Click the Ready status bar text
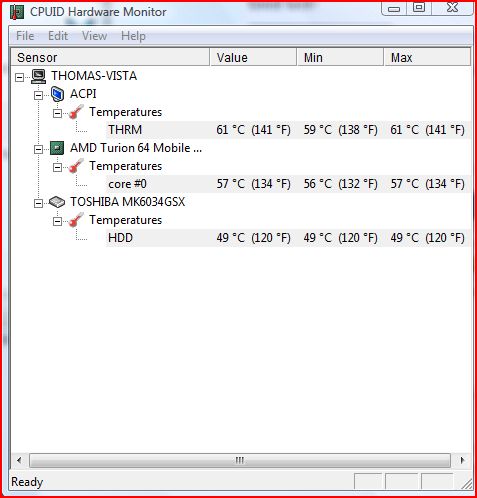This screenshot has height=498, width=477. point(27,482)
